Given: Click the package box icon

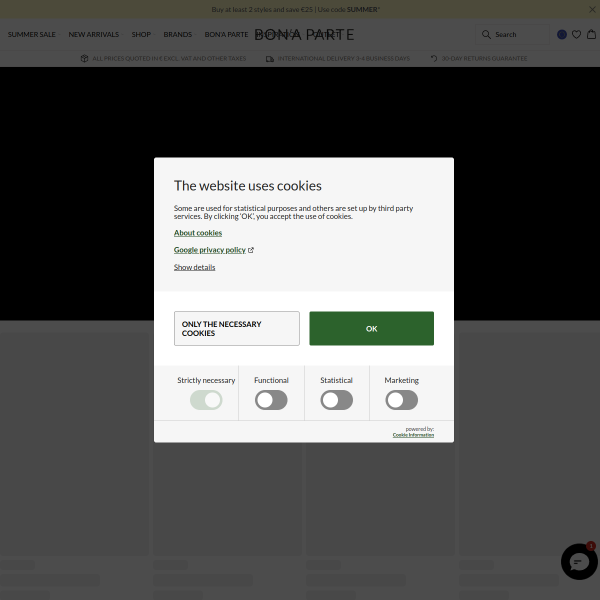Looking at the screenshot, I should pyautogui.click(x=85, y=58).
